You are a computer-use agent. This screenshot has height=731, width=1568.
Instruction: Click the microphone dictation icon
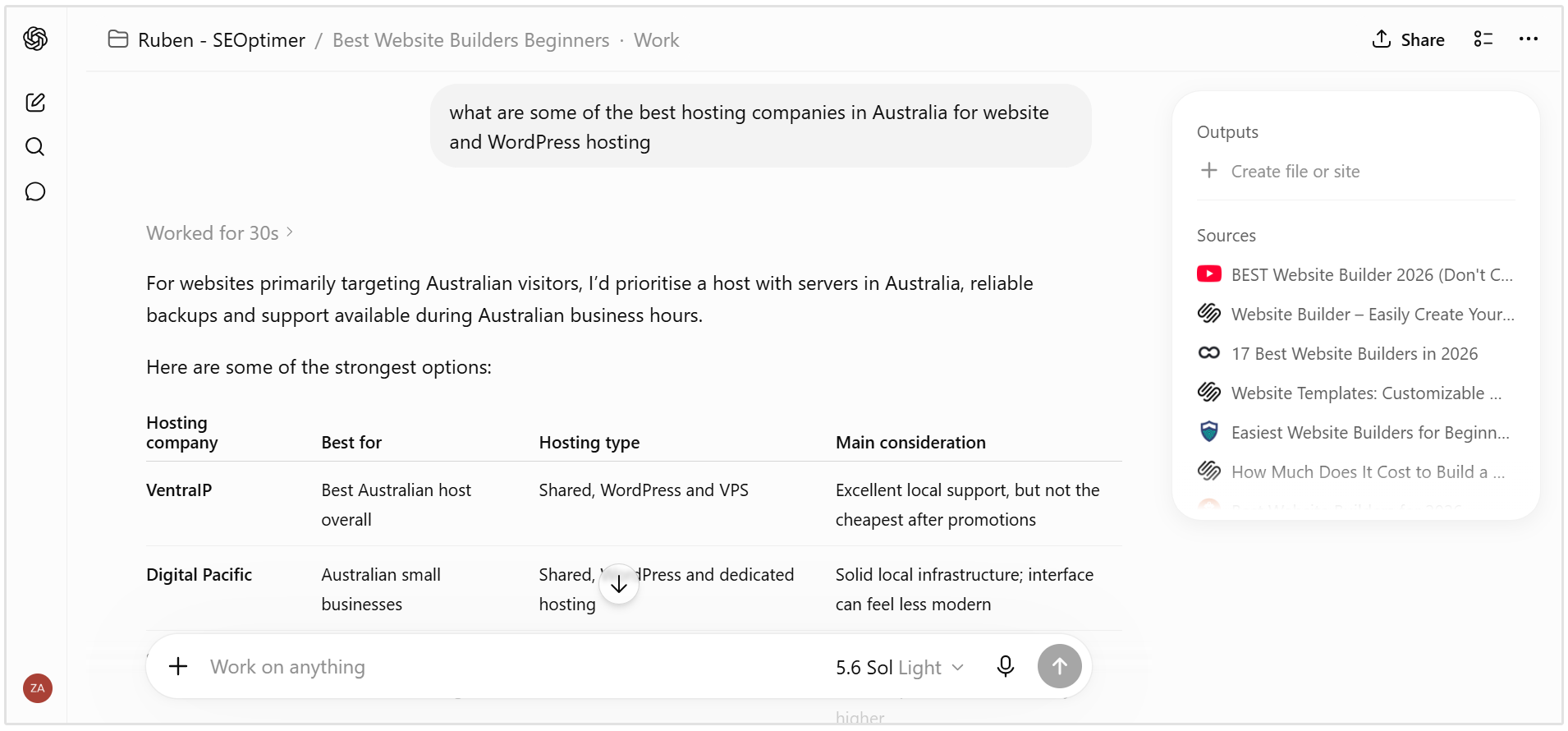[1006, 666]
